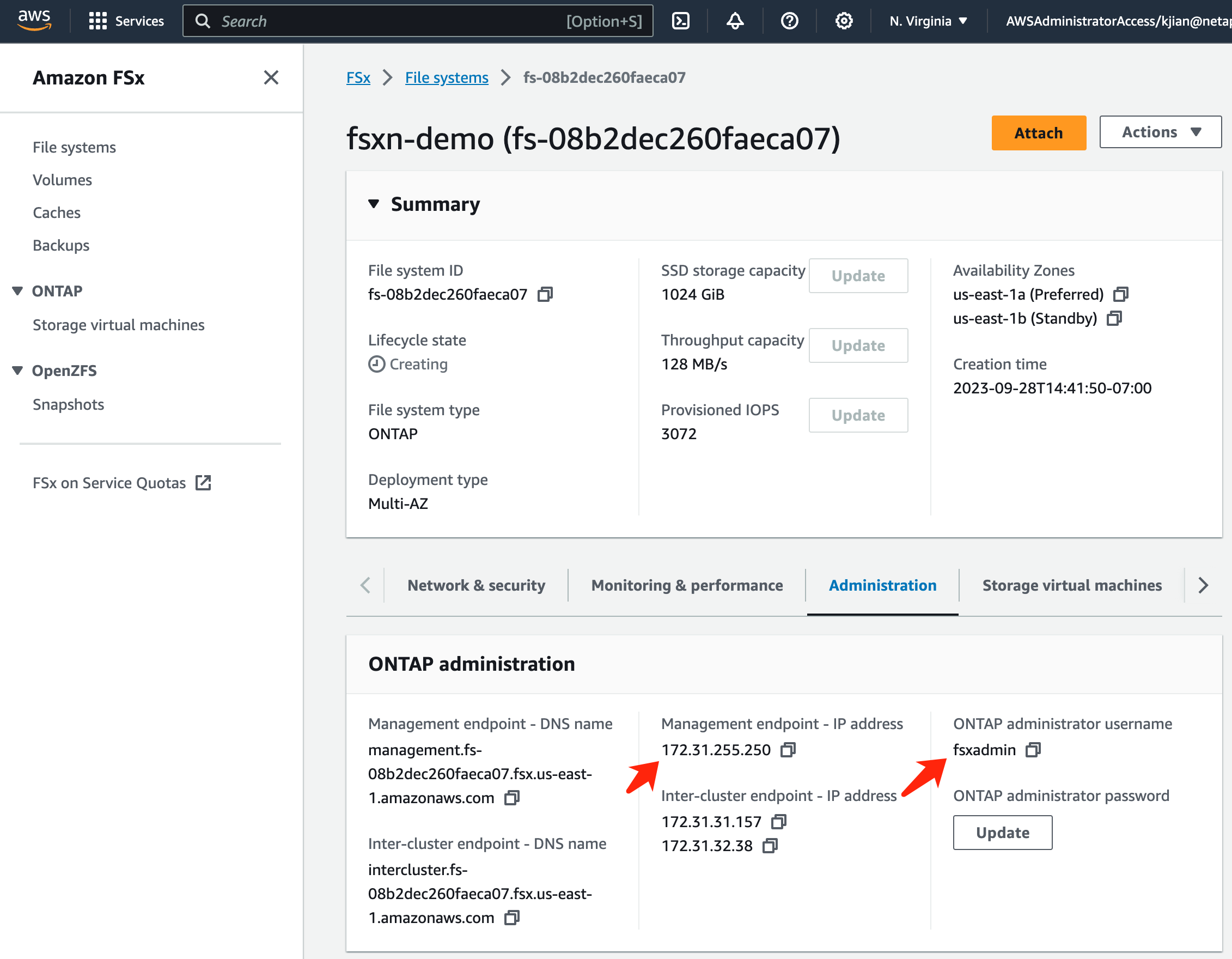The image size is (1232, 959).
Task: Open the Actions dropdown
Action: tap(1160, 132)
